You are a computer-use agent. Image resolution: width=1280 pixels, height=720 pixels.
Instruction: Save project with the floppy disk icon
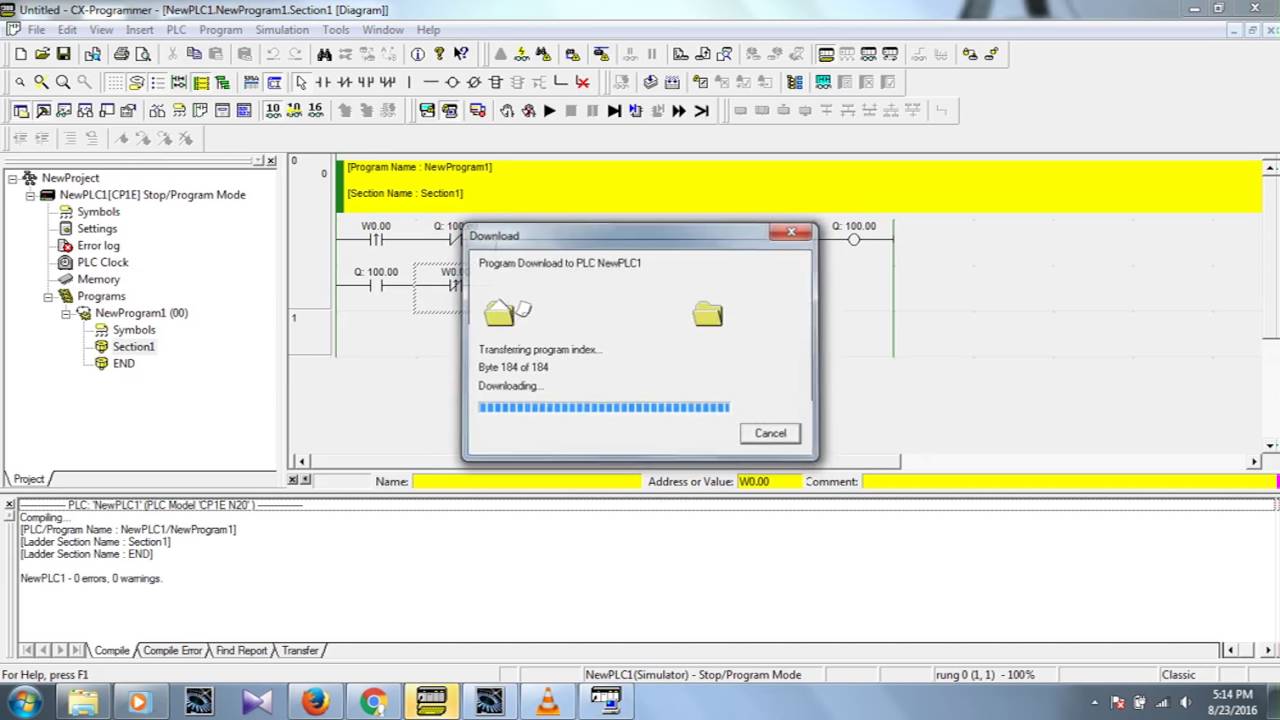64,54
